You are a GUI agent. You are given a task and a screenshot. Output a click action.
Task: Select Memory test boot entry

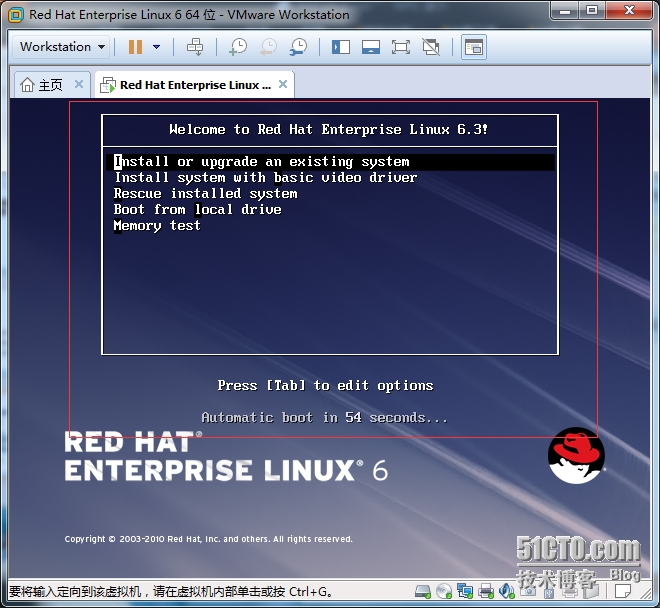(157, 226)
